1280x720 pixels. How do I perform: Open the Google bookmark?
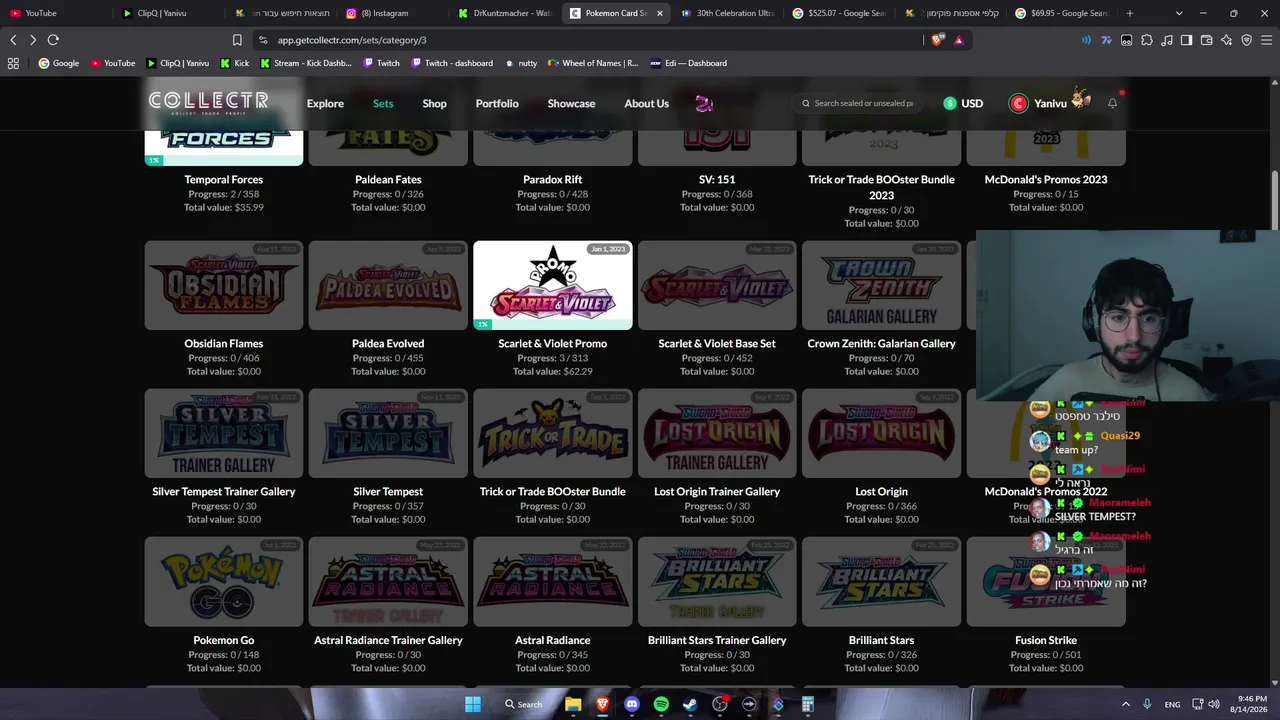pos(58,63)
